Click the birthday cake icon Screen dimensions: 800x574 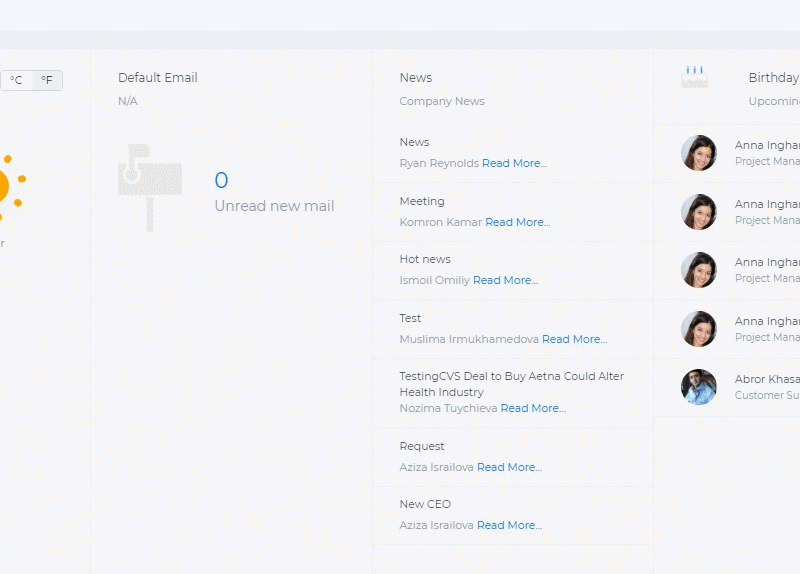point(694,77)
